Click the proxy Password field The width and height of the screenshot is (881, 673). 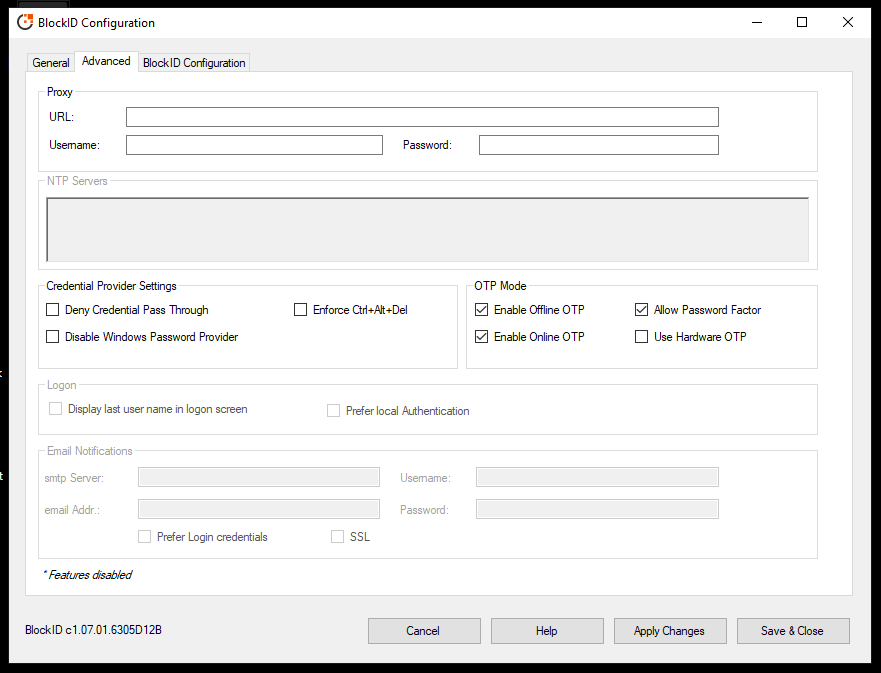(x=597, y=145)
